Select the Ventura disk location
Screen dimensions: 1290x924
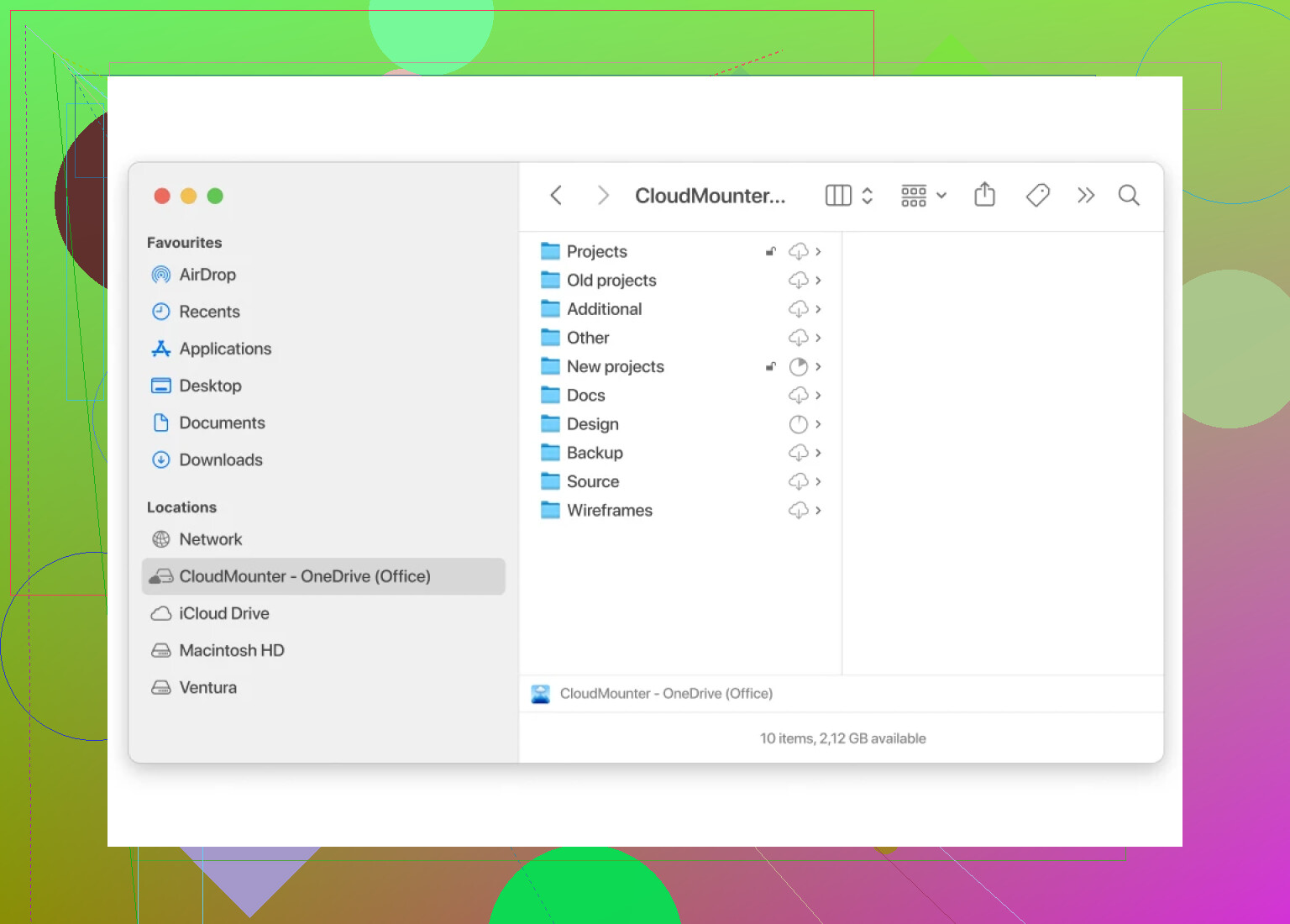pyautogui.click(x=323, y=687)
